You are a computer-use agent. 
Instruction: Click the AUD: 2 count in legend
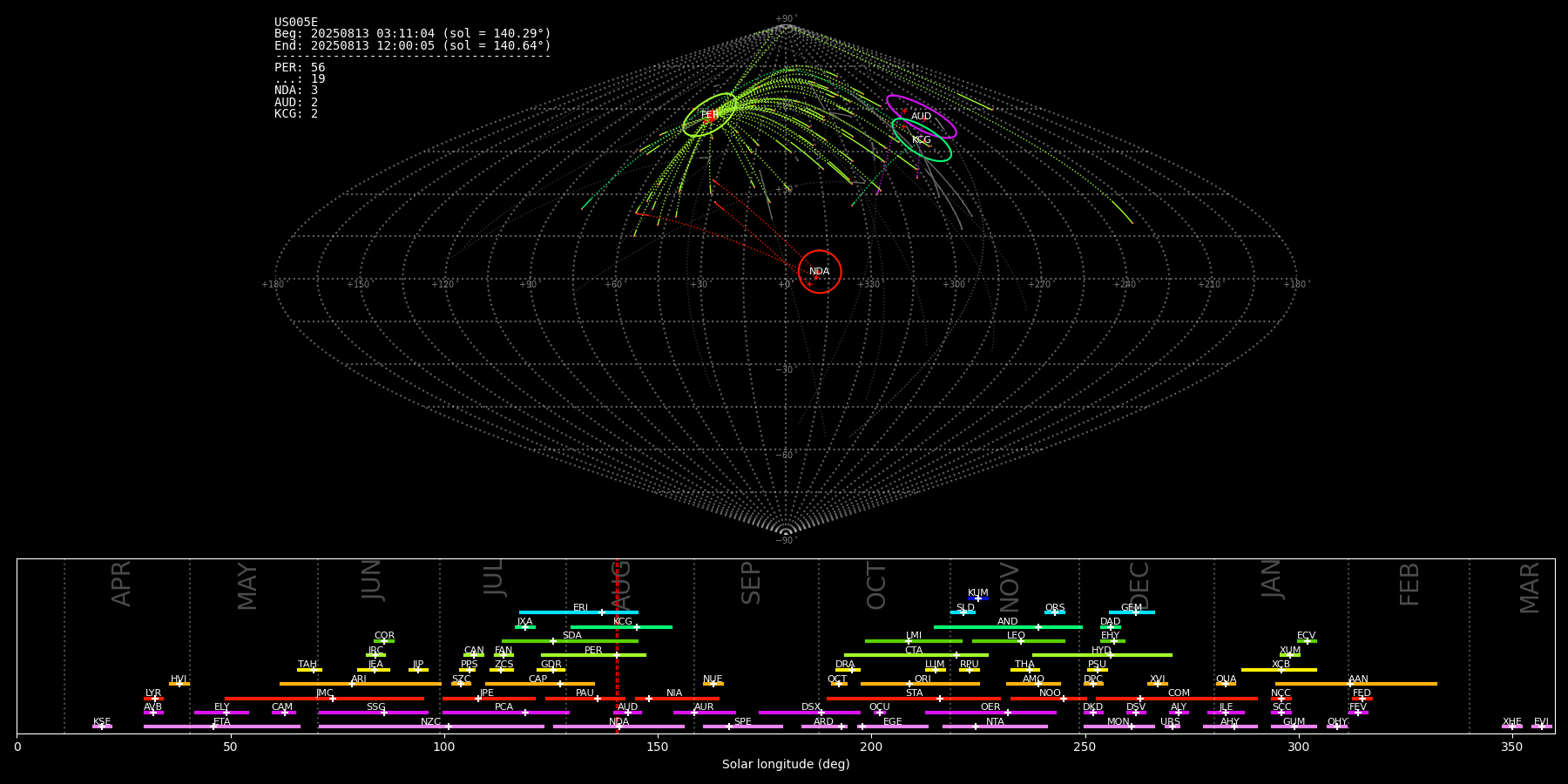[296, 102]
